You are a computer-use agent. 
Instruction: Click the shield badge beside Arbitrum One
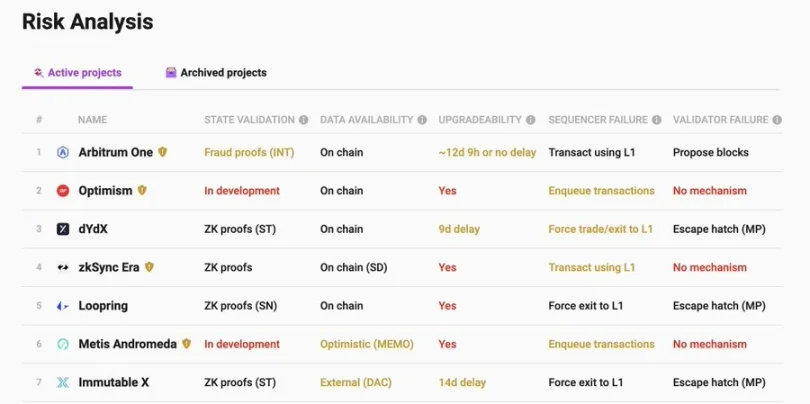163,153
